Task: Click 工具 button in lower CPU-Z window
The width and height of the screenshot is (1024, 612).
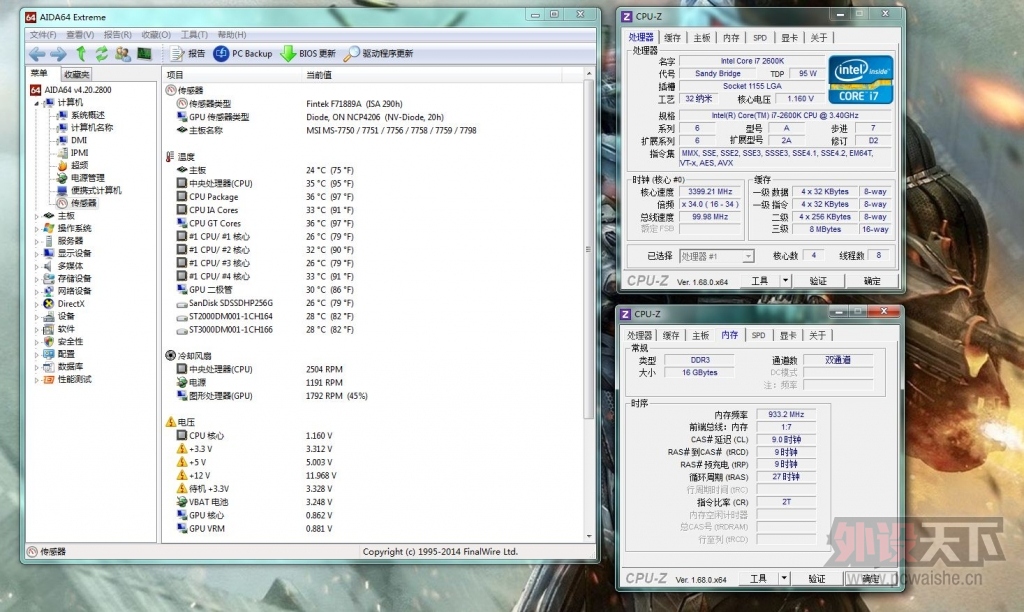Action: [758, 579]
